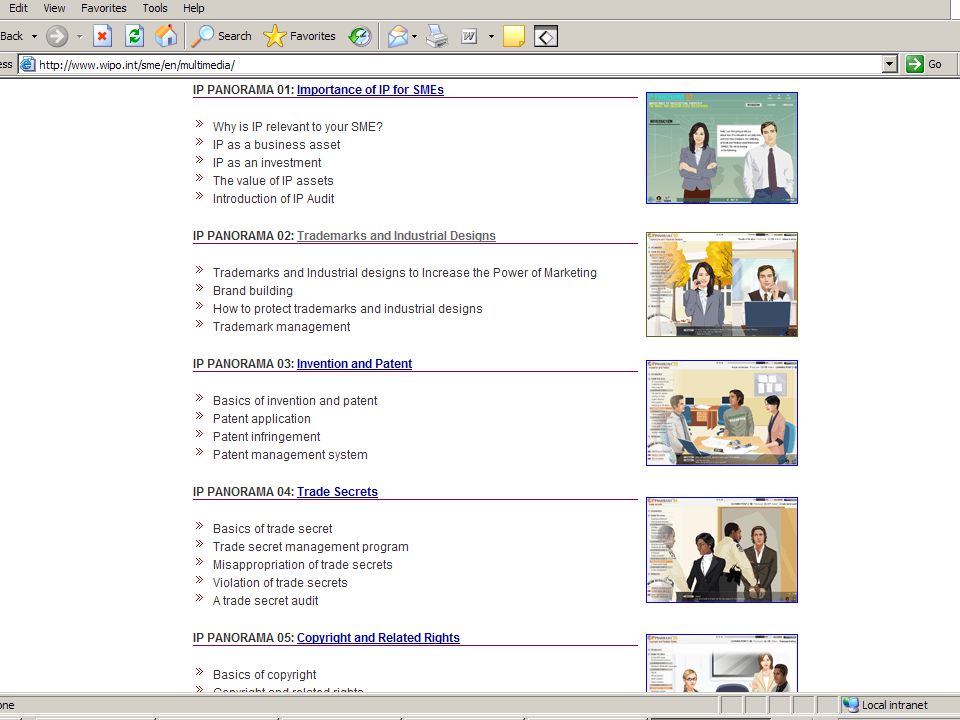Viewport: 960px width, 720px height.
Task: Click the IP Panorama 05 thumbnail image
Action: click(x=722, y=663)
